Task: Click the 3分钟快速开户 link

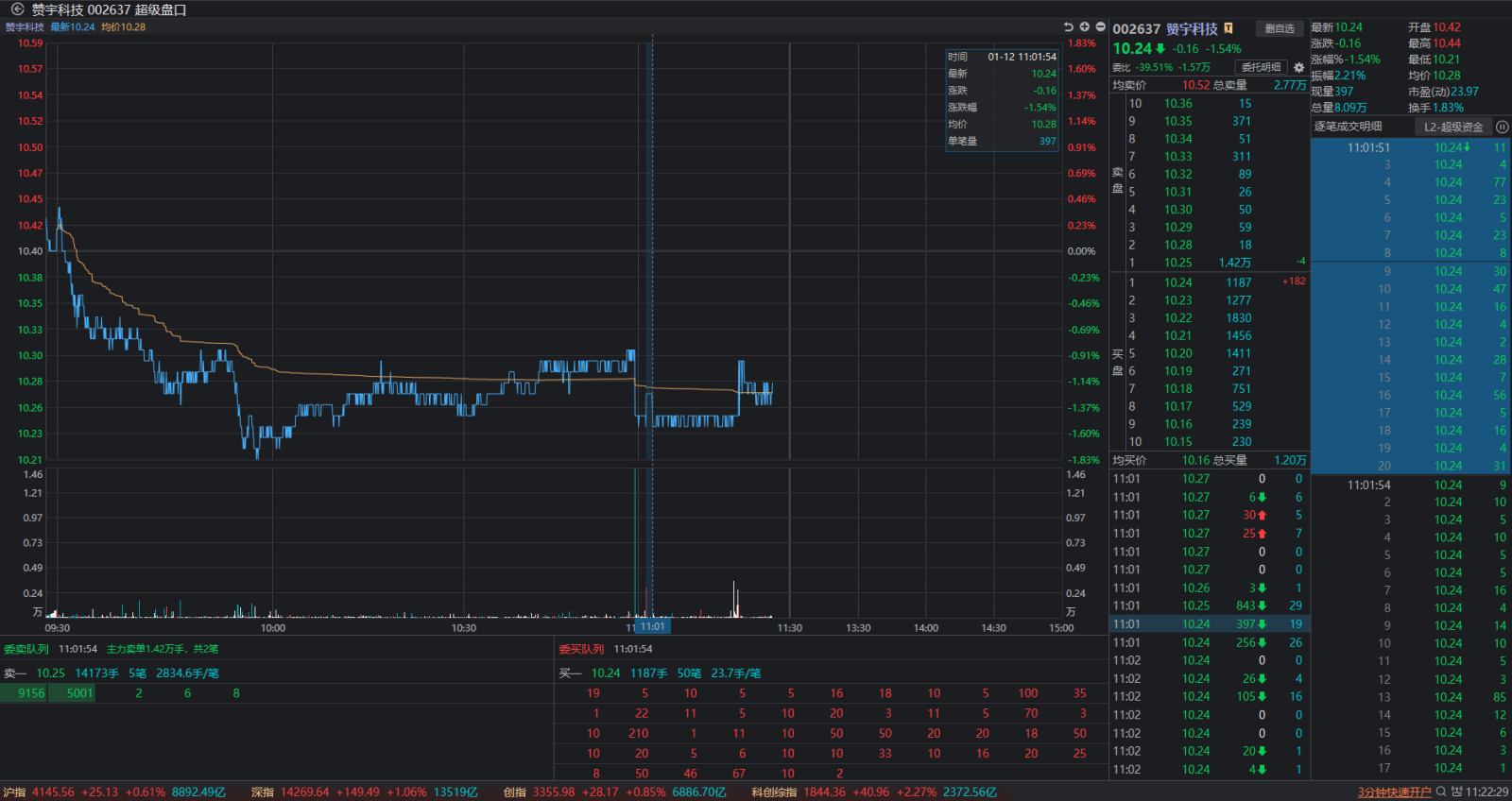Action: (1394, 792)
